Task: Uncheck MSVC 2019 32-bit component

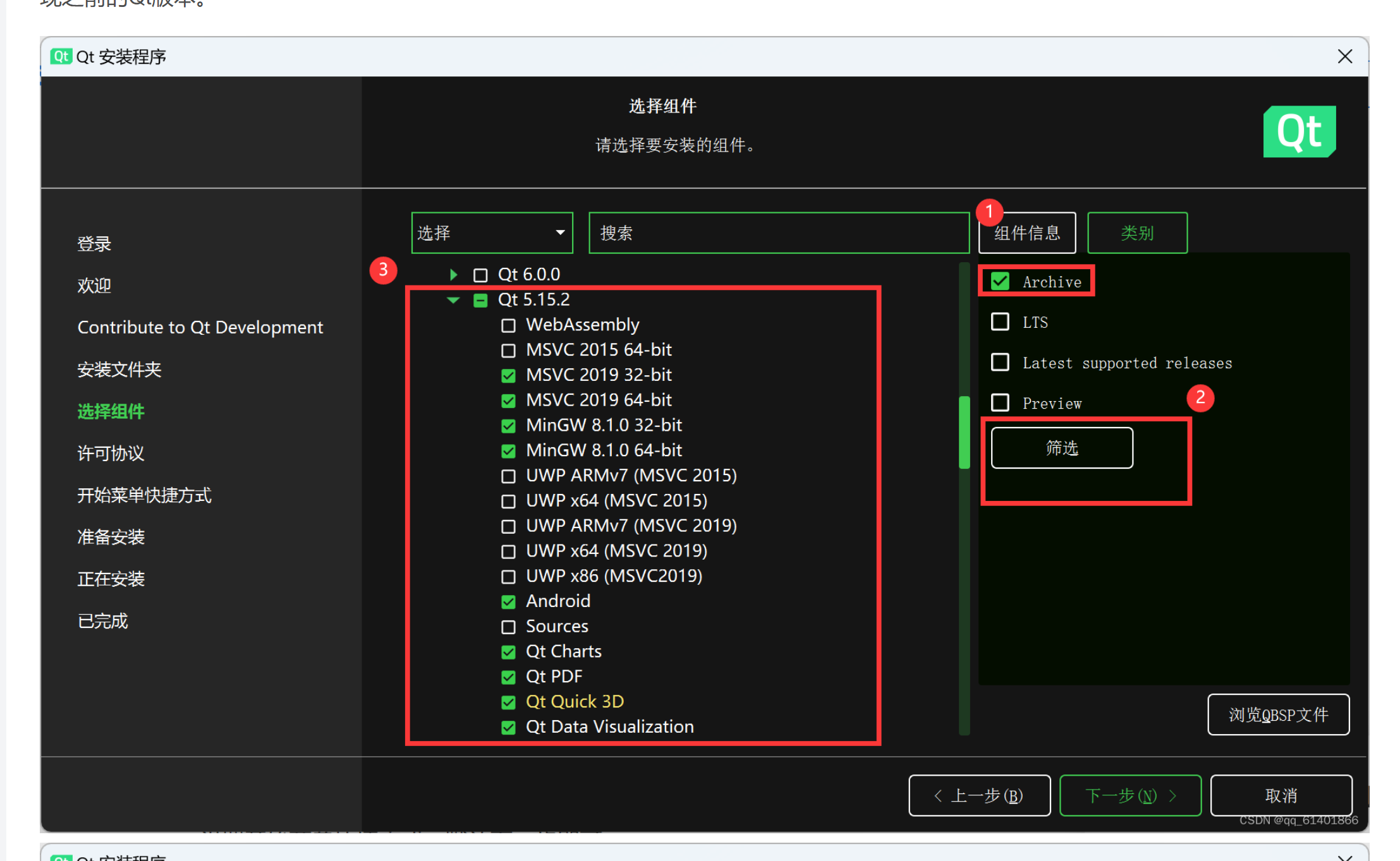Action: click(508, 376)
